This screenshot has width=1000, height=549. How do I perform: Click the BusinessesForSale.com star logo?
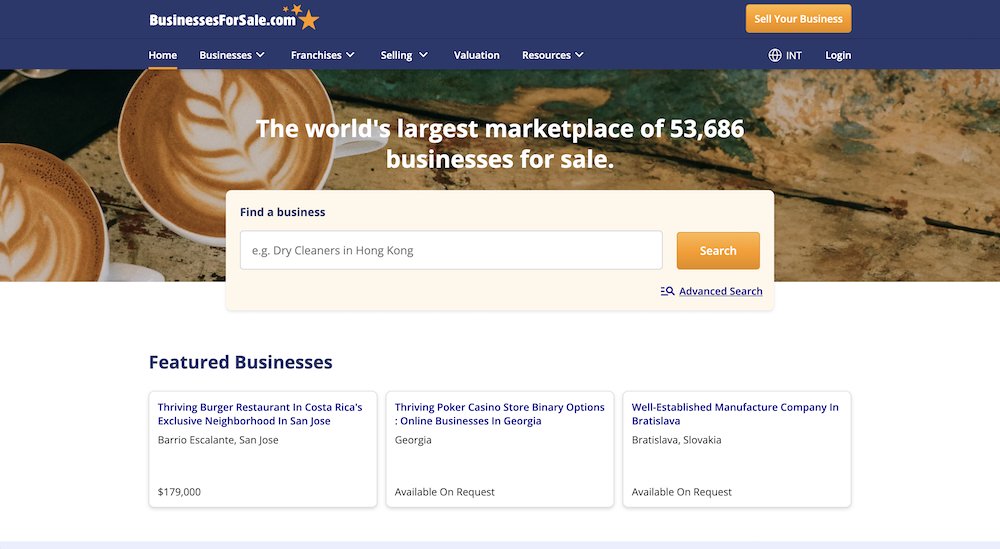coord(233,18)
